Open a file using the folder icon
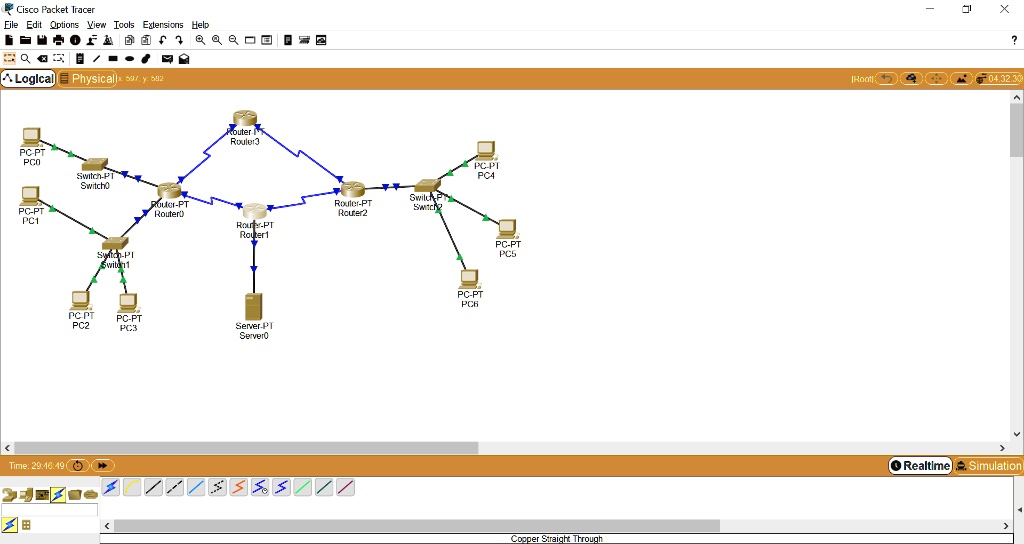Screen dimensions: 1024x544 25,40
